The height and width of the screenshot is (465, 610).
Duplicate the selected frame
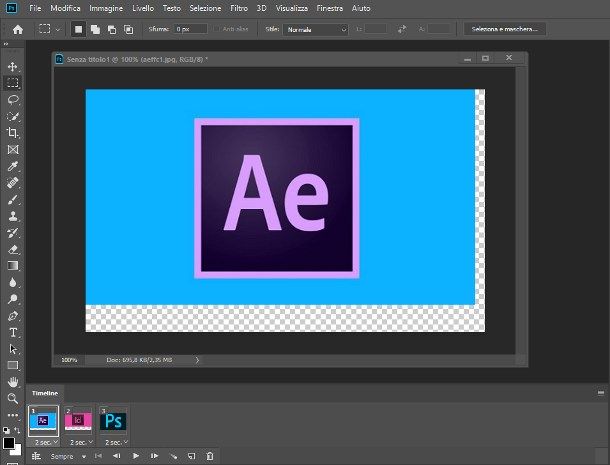[191, 456]
